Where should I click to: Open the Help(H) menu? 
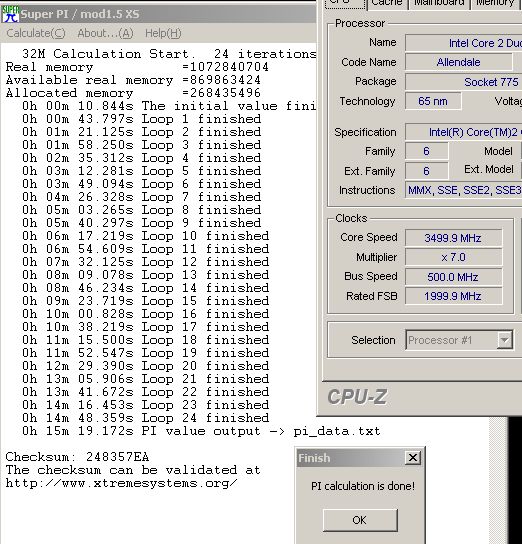[x=163, y=33]
